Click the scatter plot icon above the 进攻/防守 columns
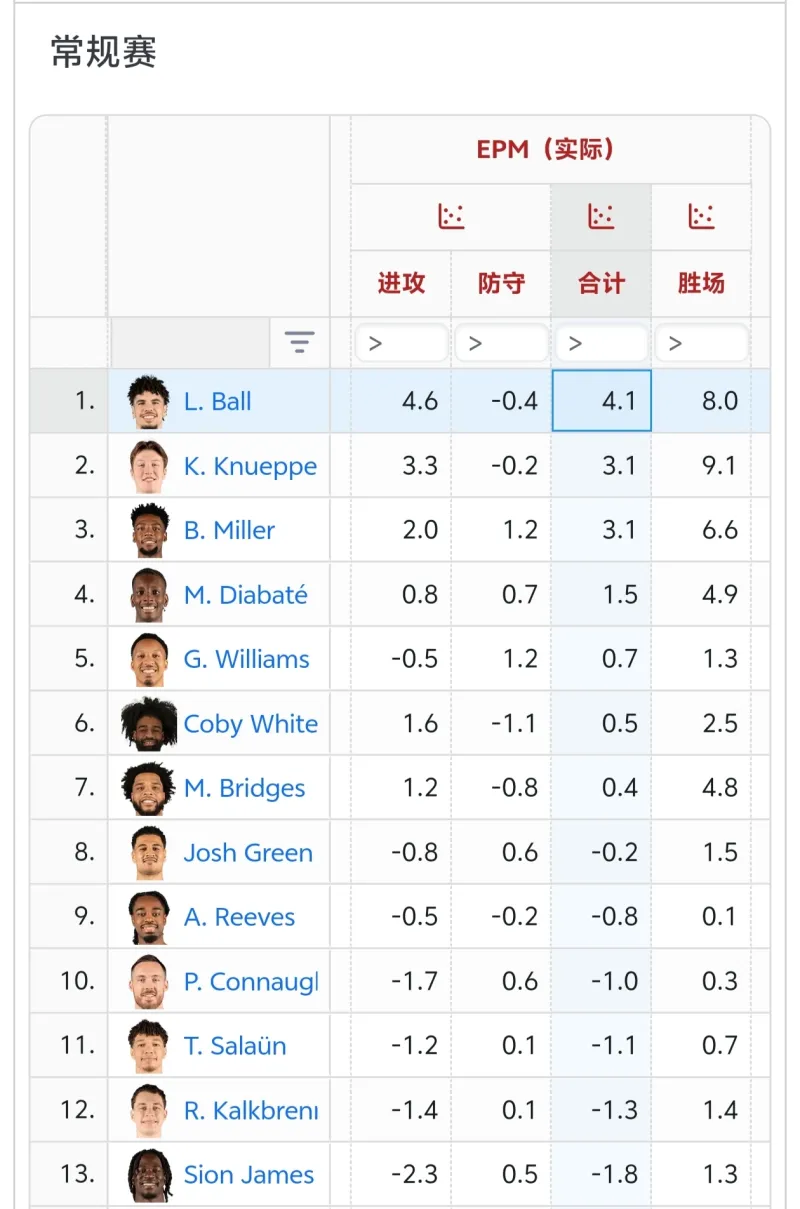 pos(451,214)
